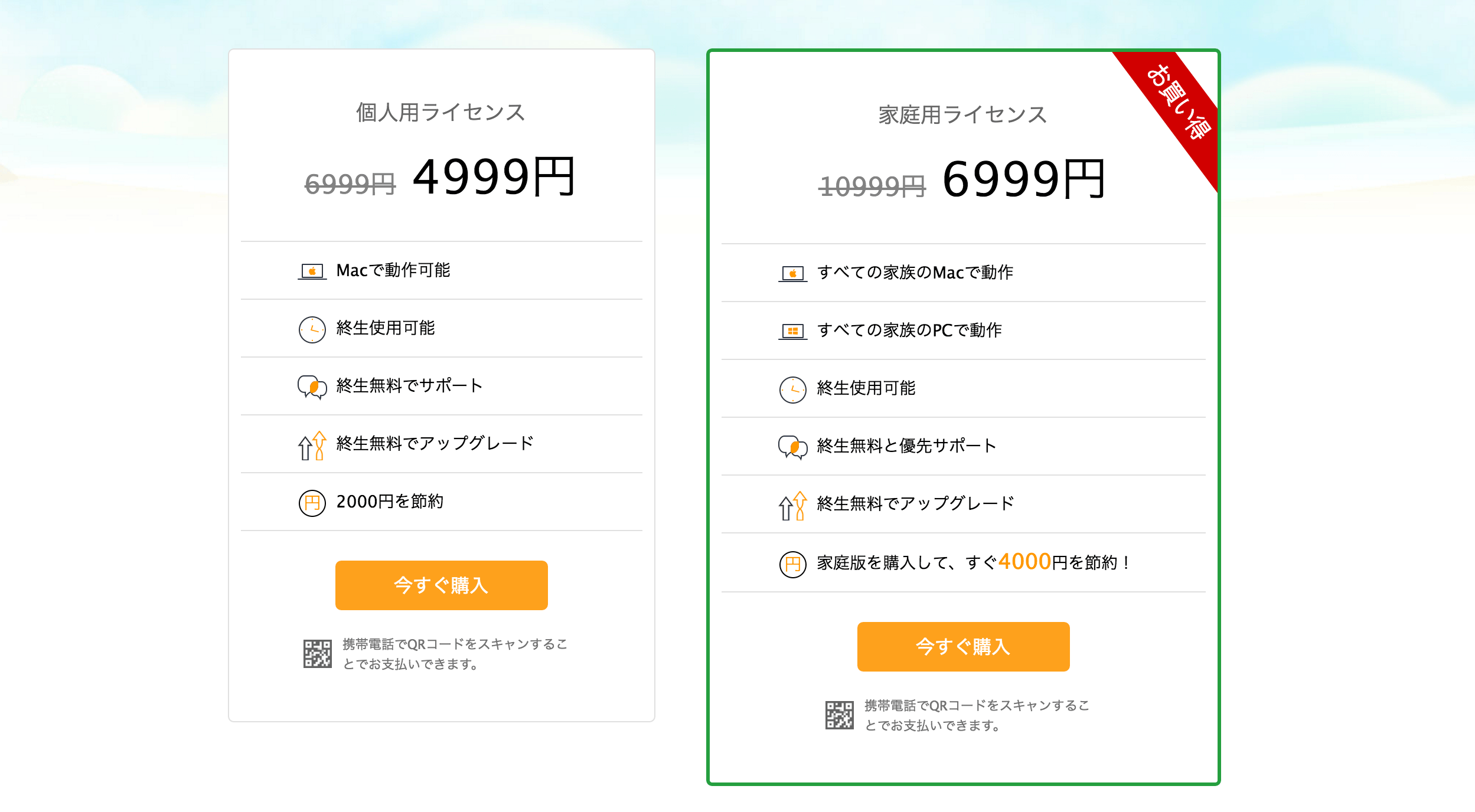Click the yen circle icon beside 4000円を節約
The width and height of the screenshot is (1475, 812).
pos(792,564)
